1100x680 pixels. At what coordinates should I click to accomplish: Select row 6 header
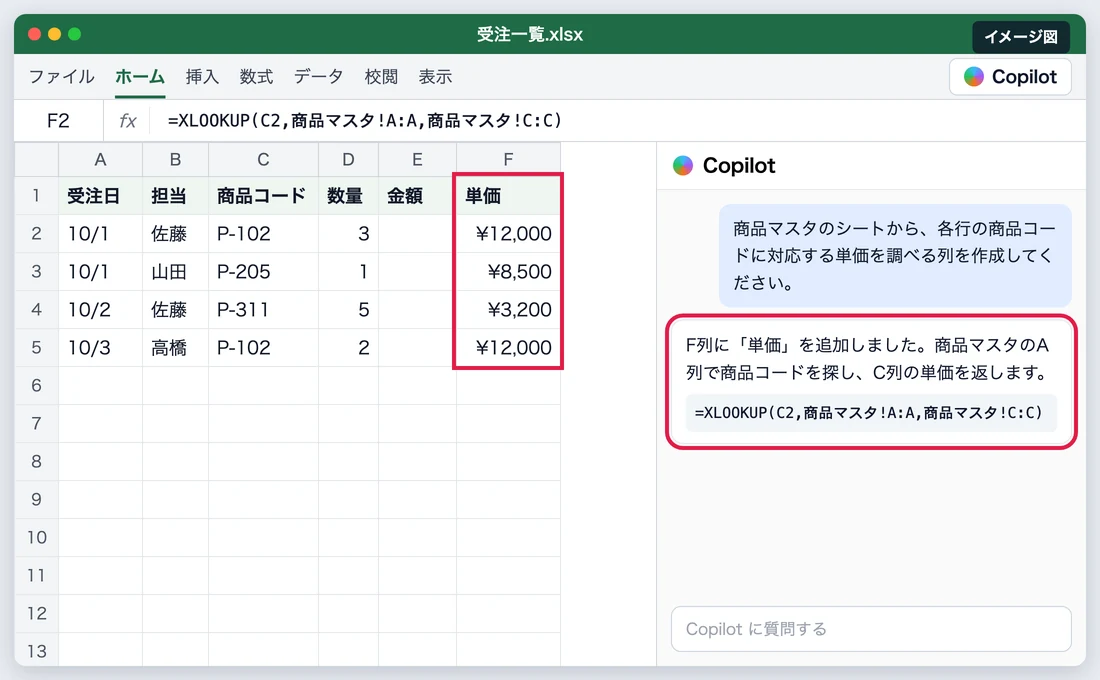point(36,385)
